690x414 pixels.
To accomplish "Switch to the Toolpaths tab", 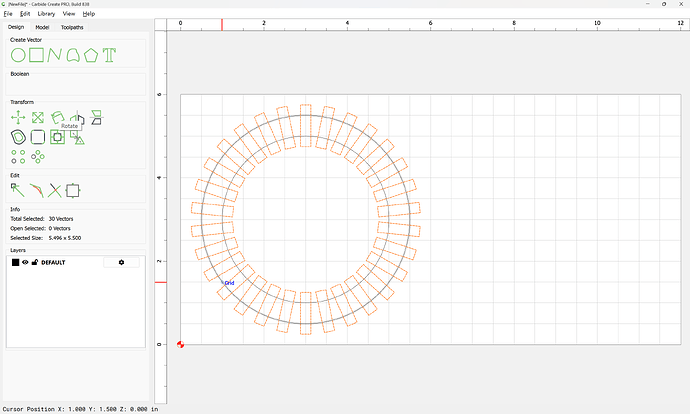I will tap(72, 27).
